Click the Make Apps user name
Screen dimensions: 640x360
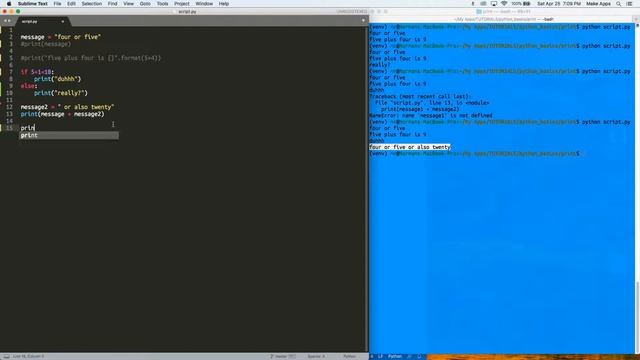tap(598, 4)
